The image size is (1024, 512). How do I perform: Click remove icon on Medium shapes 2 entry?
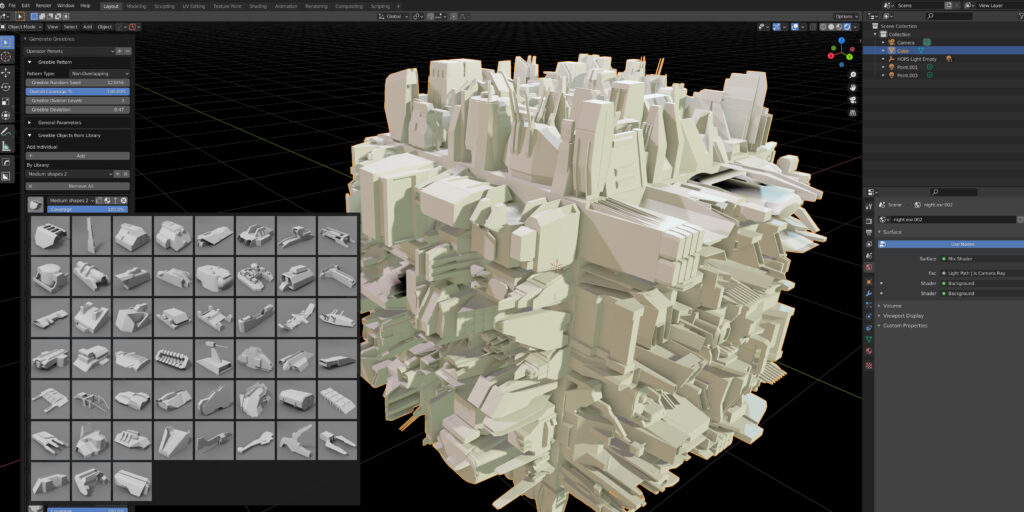[124, 200]
